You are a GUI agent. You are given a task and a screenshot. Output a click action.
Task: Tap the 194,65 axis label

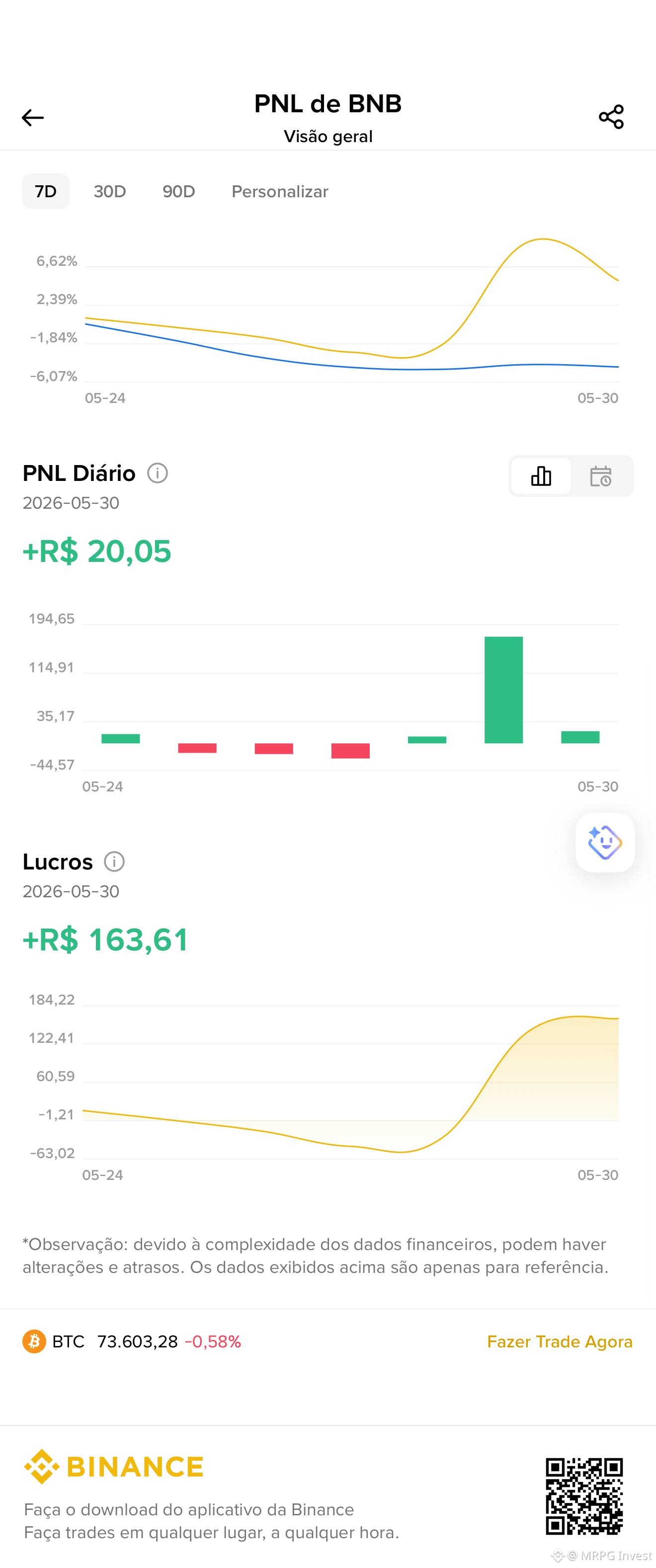(52, 619)
